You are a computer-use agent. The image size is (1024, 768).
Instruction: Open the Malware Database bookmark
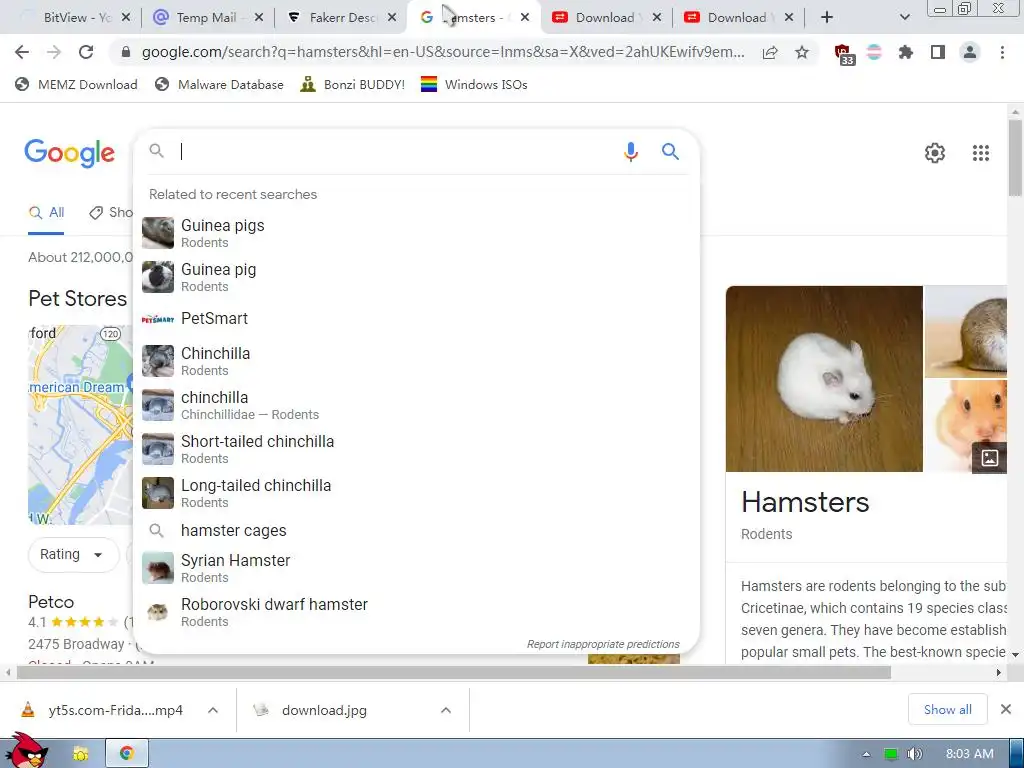point(219,84)
